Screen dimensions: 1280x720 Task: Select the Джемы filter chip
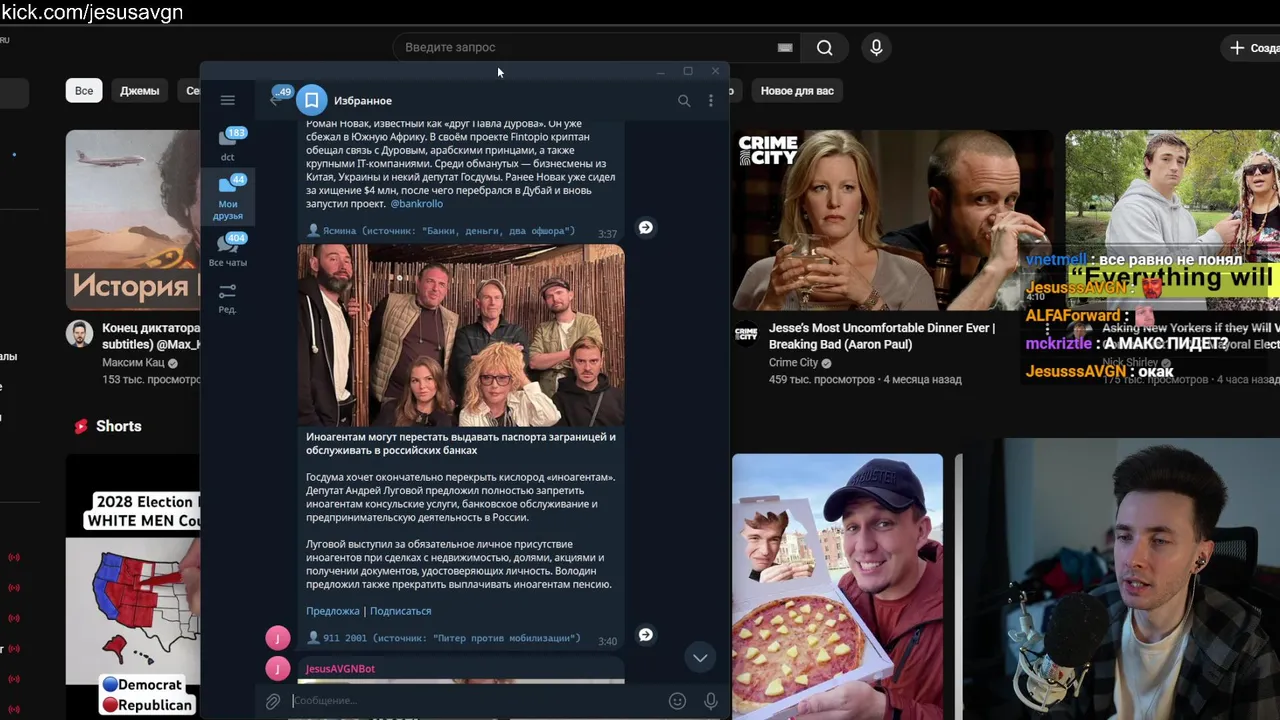coord(139,91)
